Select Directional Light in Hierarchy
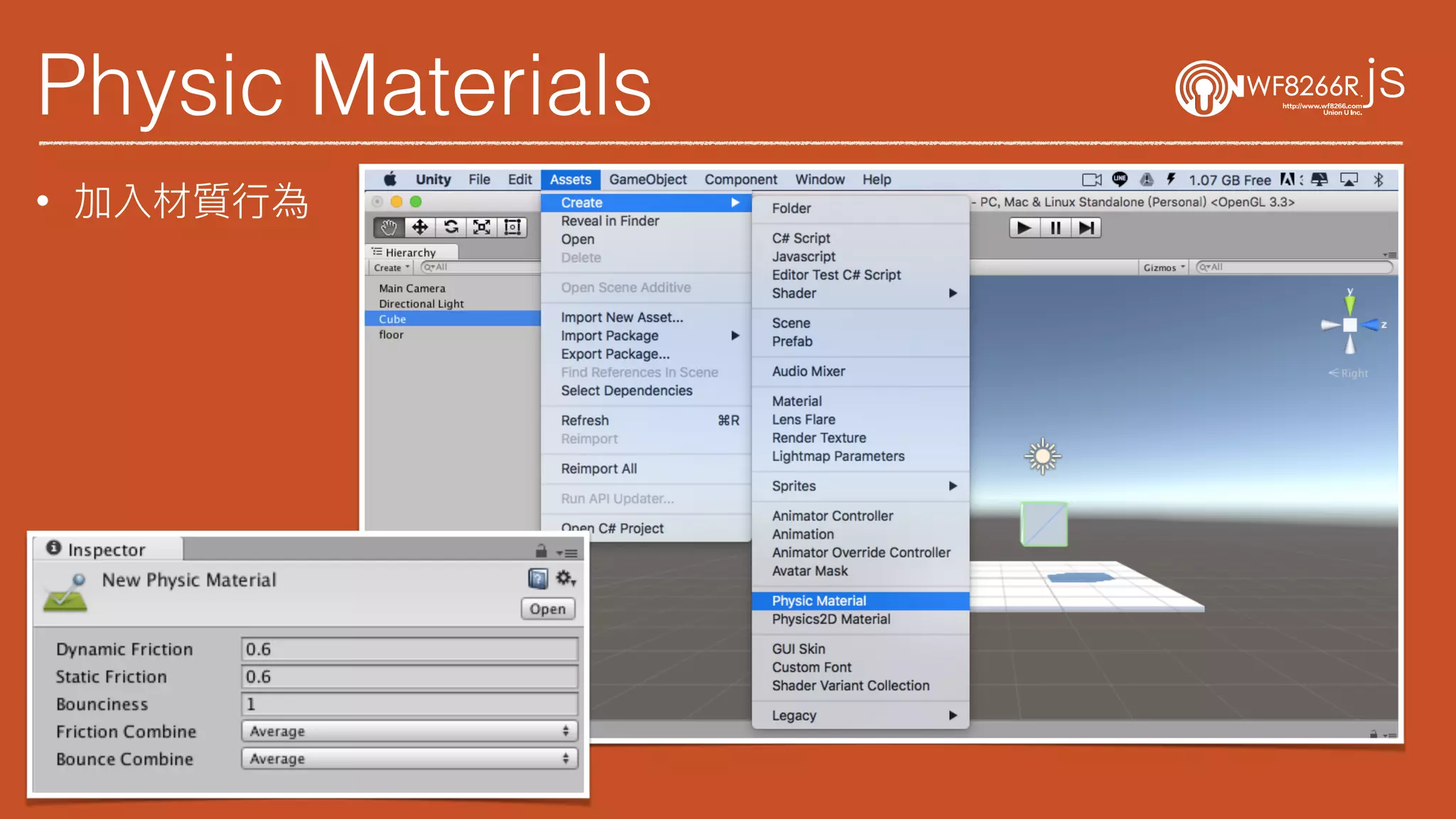 pos(453,304)
